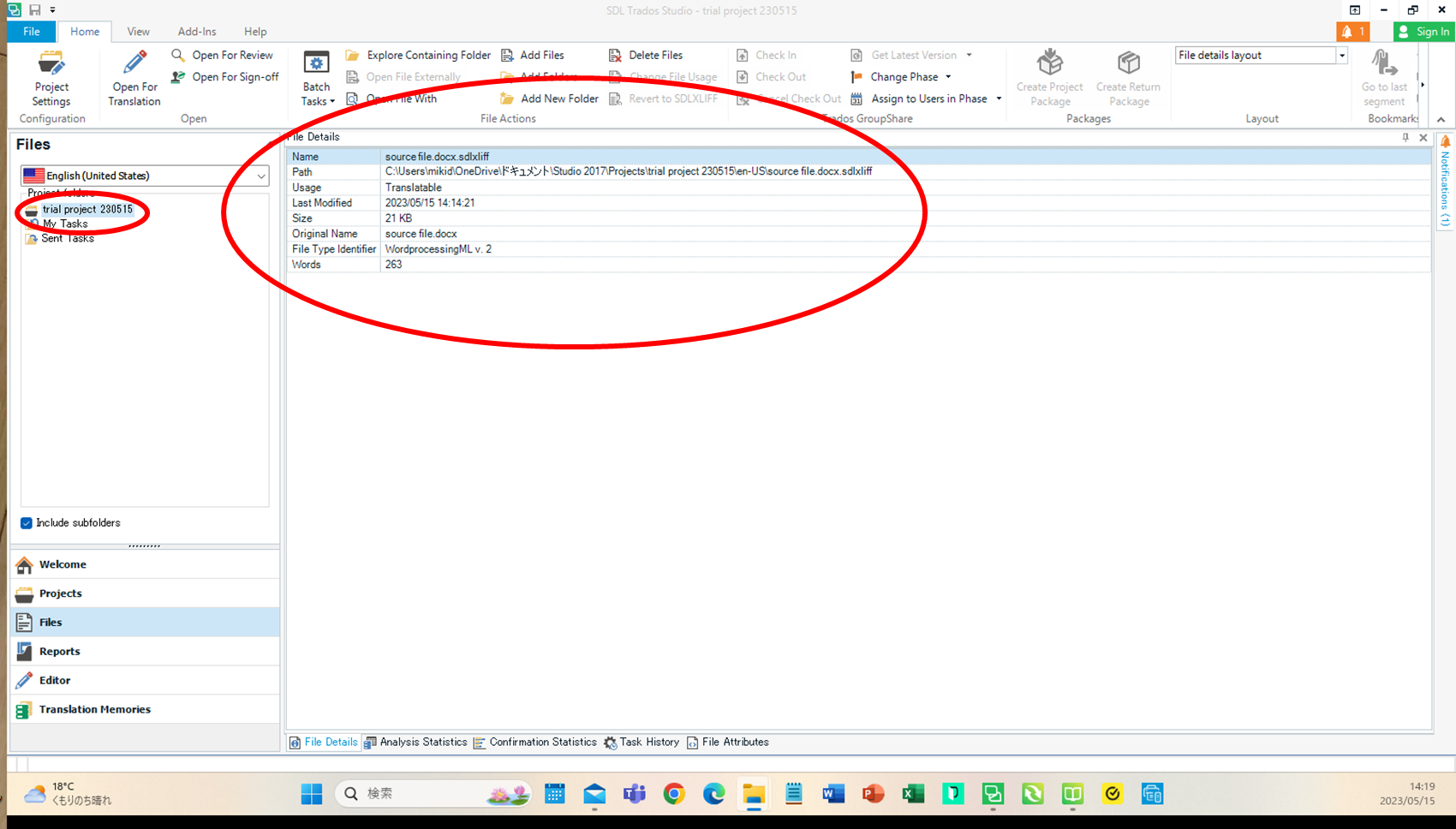
Task: Click the Sign In button
Action: (1423, 32)
